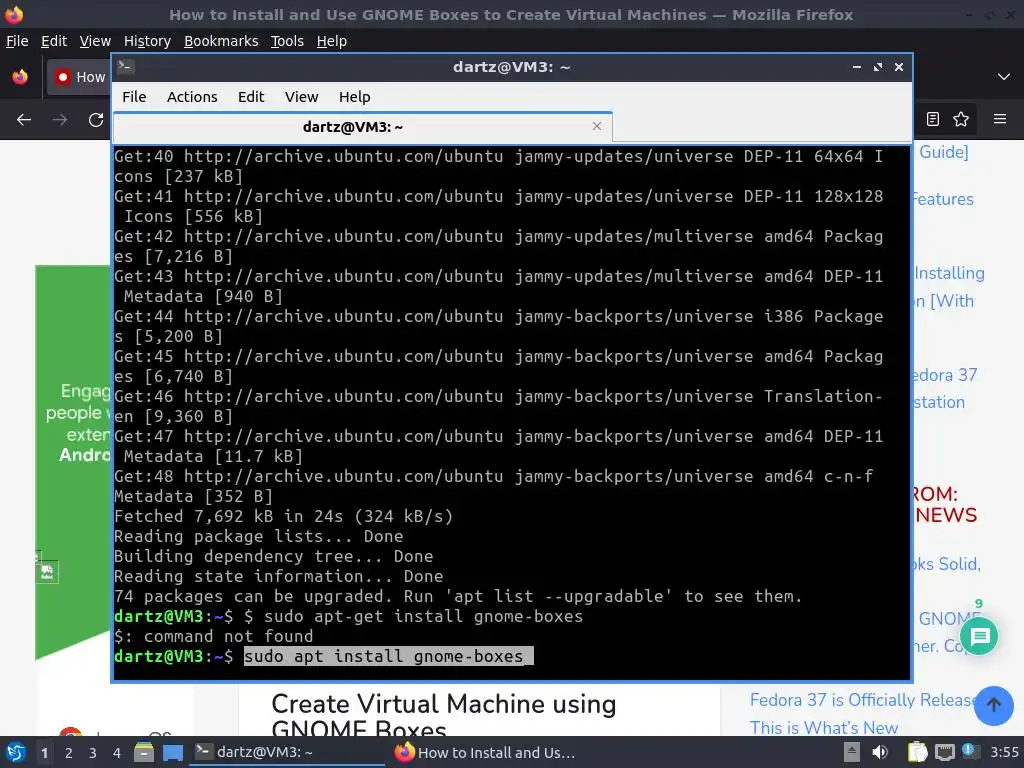1024x768 pixels.
Task: Open Firefox Bookmarks menu
Action: click(221, 41)
